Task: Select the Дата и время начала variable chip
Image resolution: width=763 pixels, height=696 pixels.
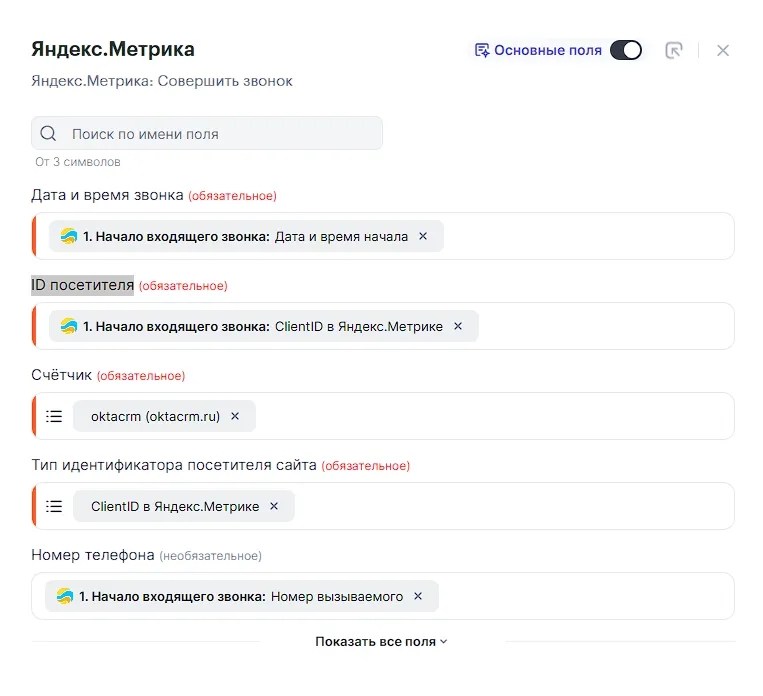Action: (245, 237)
